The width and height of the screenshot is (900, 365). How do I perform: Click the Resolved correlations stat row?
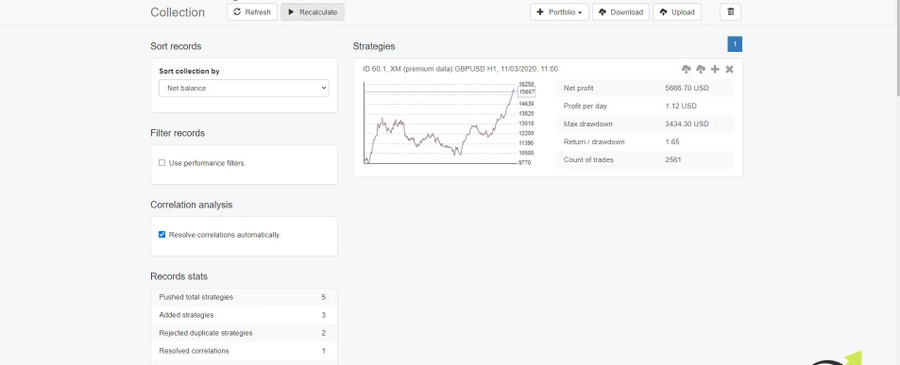[244, 351]
